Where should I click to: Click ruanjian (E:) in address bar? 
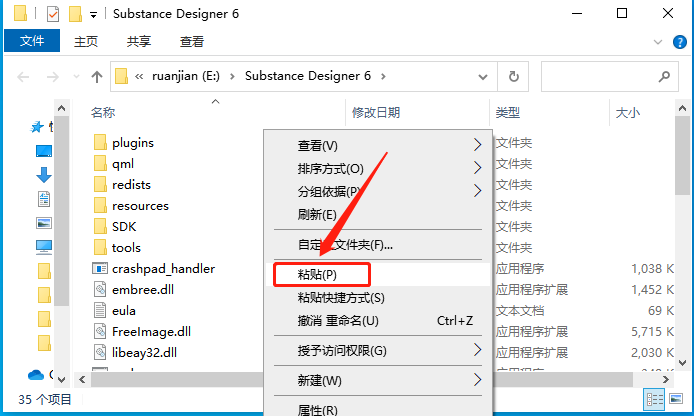tap(186, 76)
